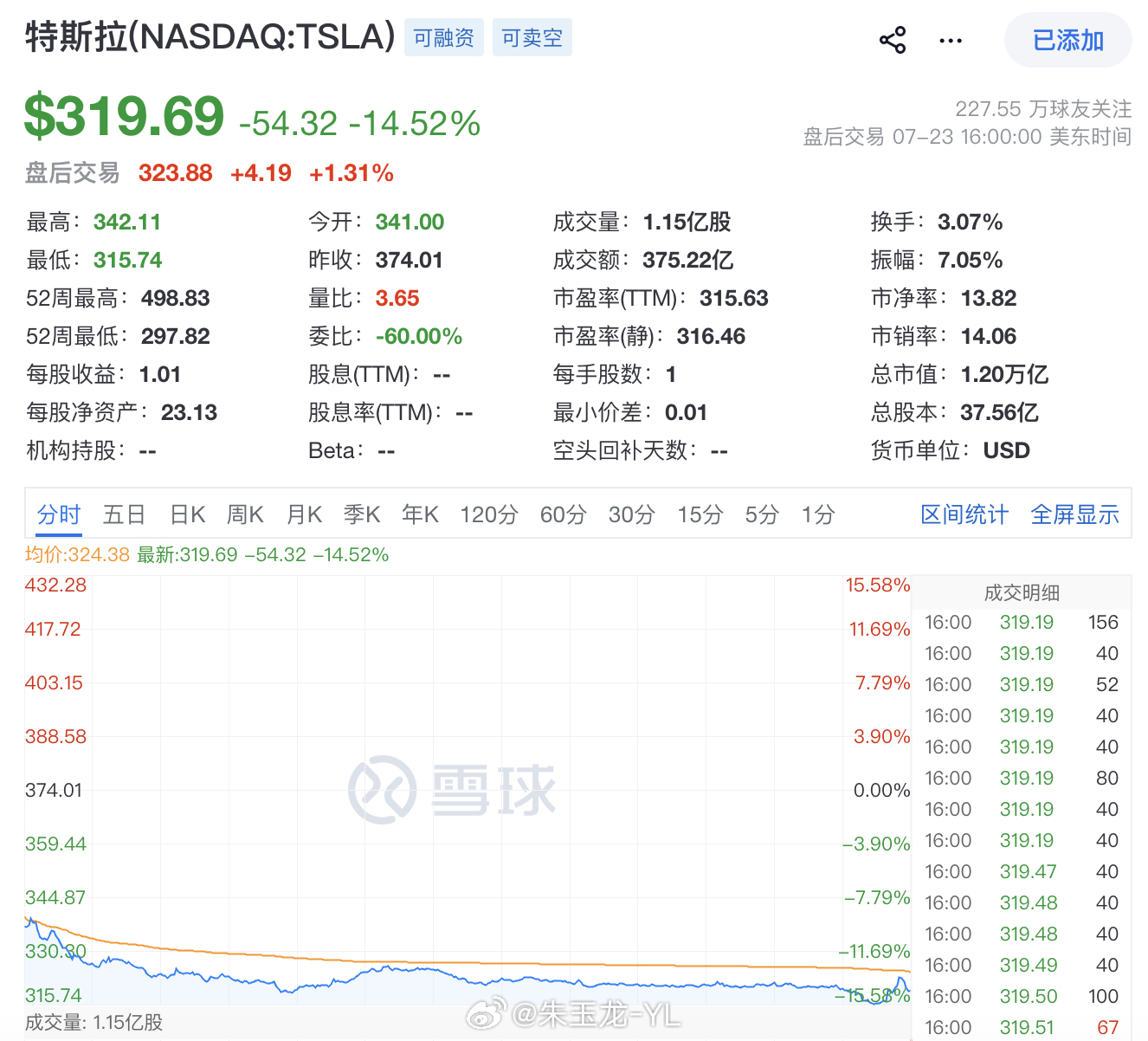Screen dimensions: 1148x1041
Task: Switch to the 120分 chart tab
Action: click(489, 514)
